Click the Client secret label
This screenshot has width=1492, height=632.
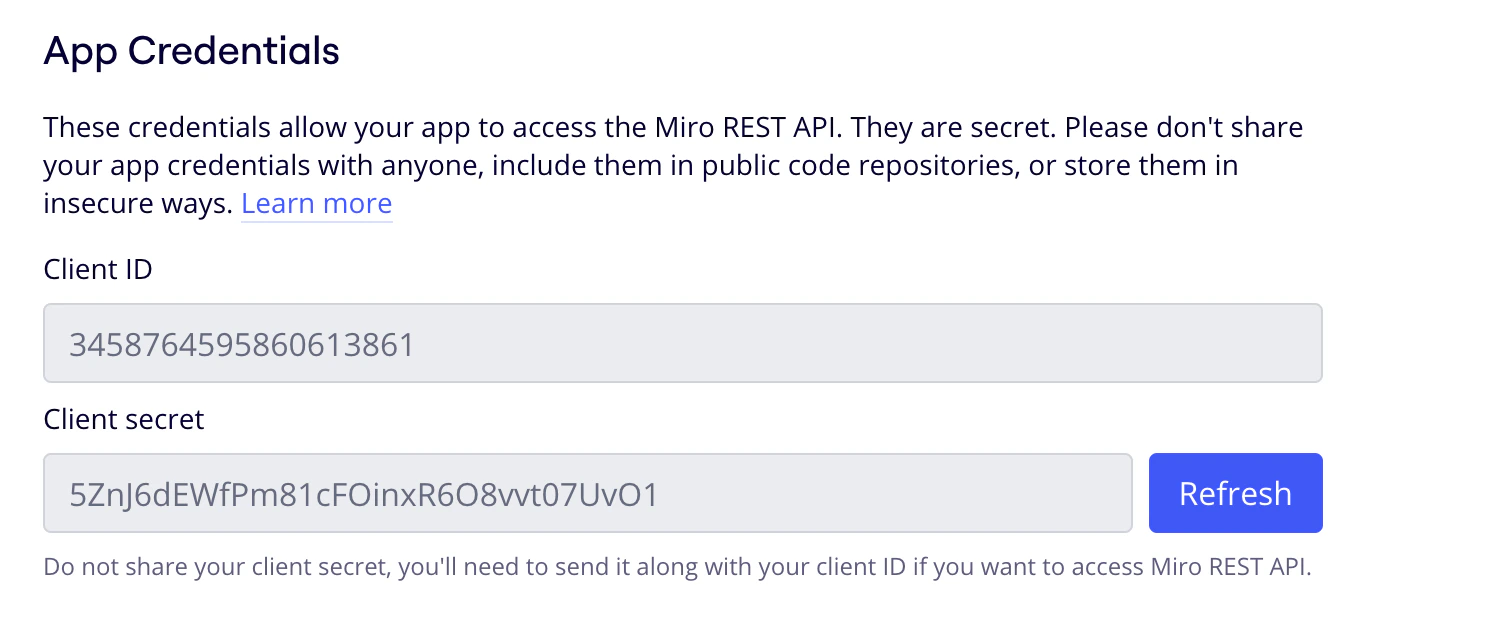122,419
